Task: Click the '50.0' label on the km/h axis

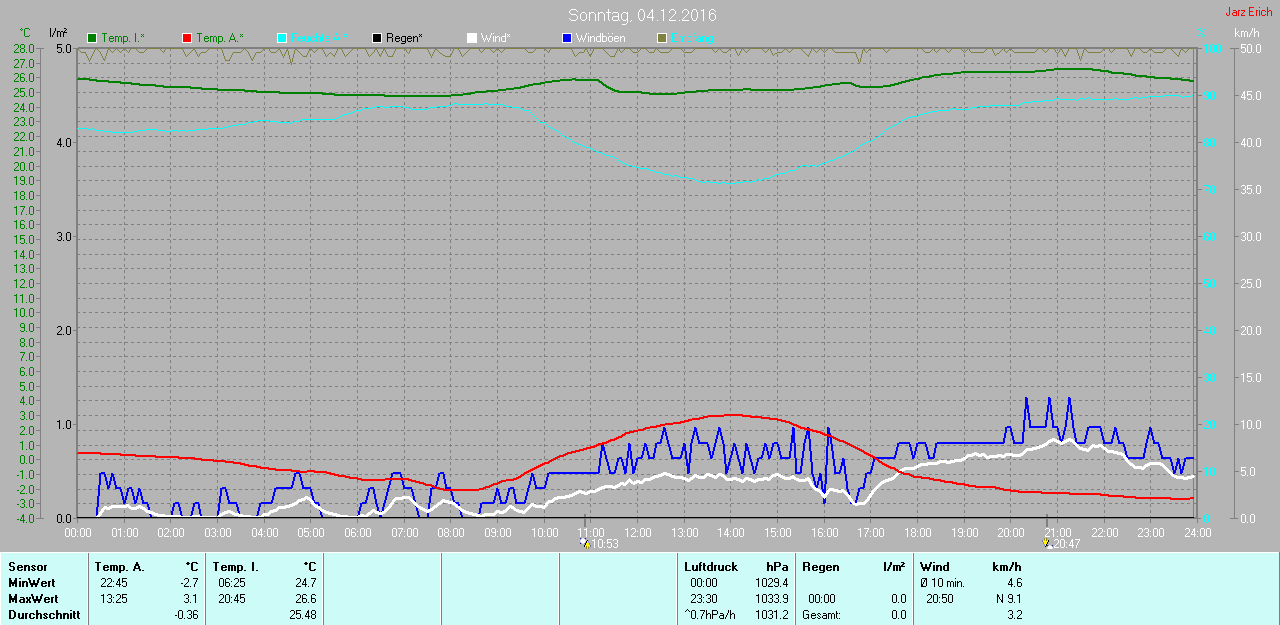Action: [1250, 48]
